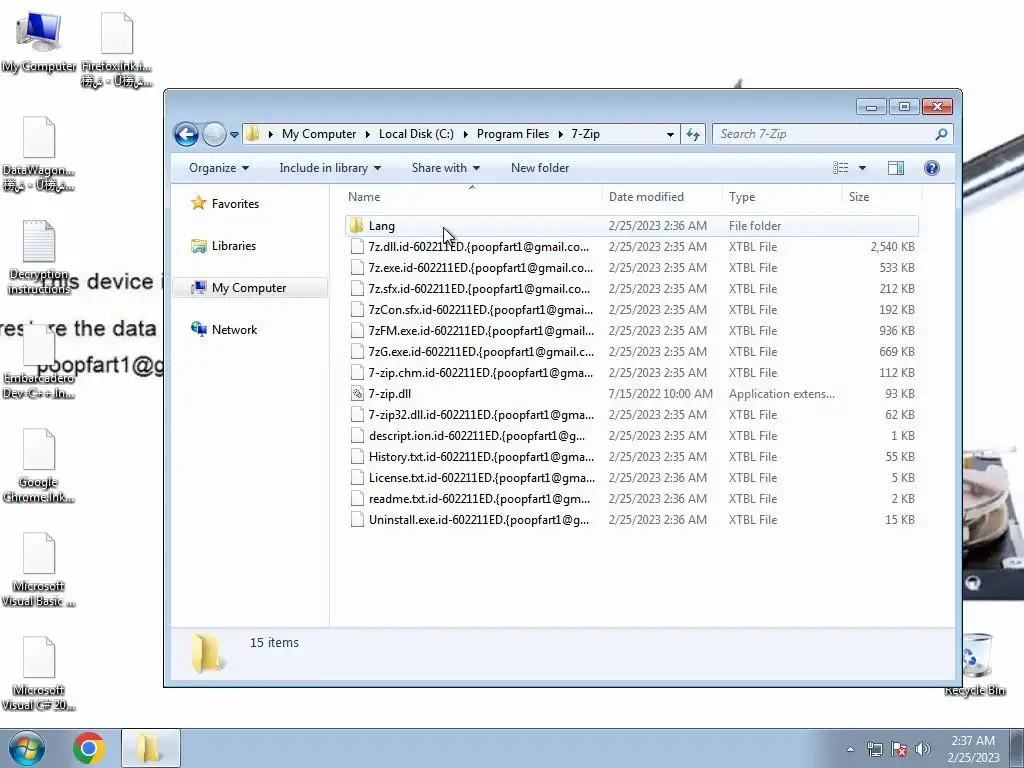This screenshot has height=768, width=1024.
Task: Show the preview pane
Action: click(x=896, y=168)
